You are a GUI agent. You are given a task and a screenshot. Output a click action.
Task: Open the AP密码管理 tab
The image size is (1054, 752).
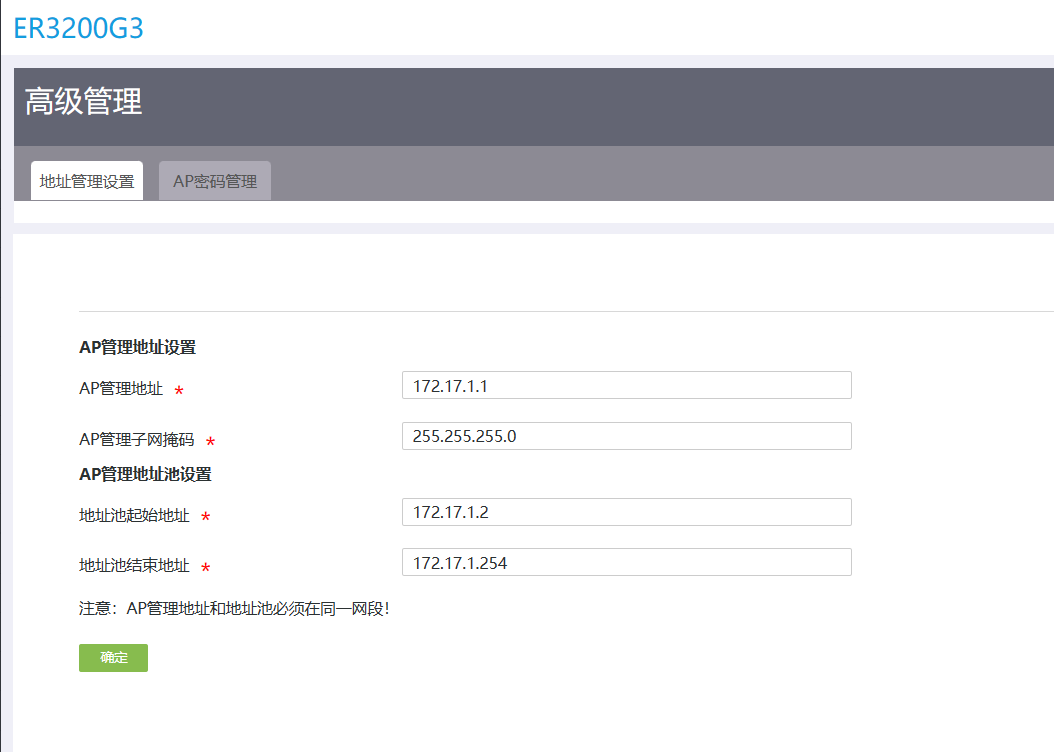point(215,181)
